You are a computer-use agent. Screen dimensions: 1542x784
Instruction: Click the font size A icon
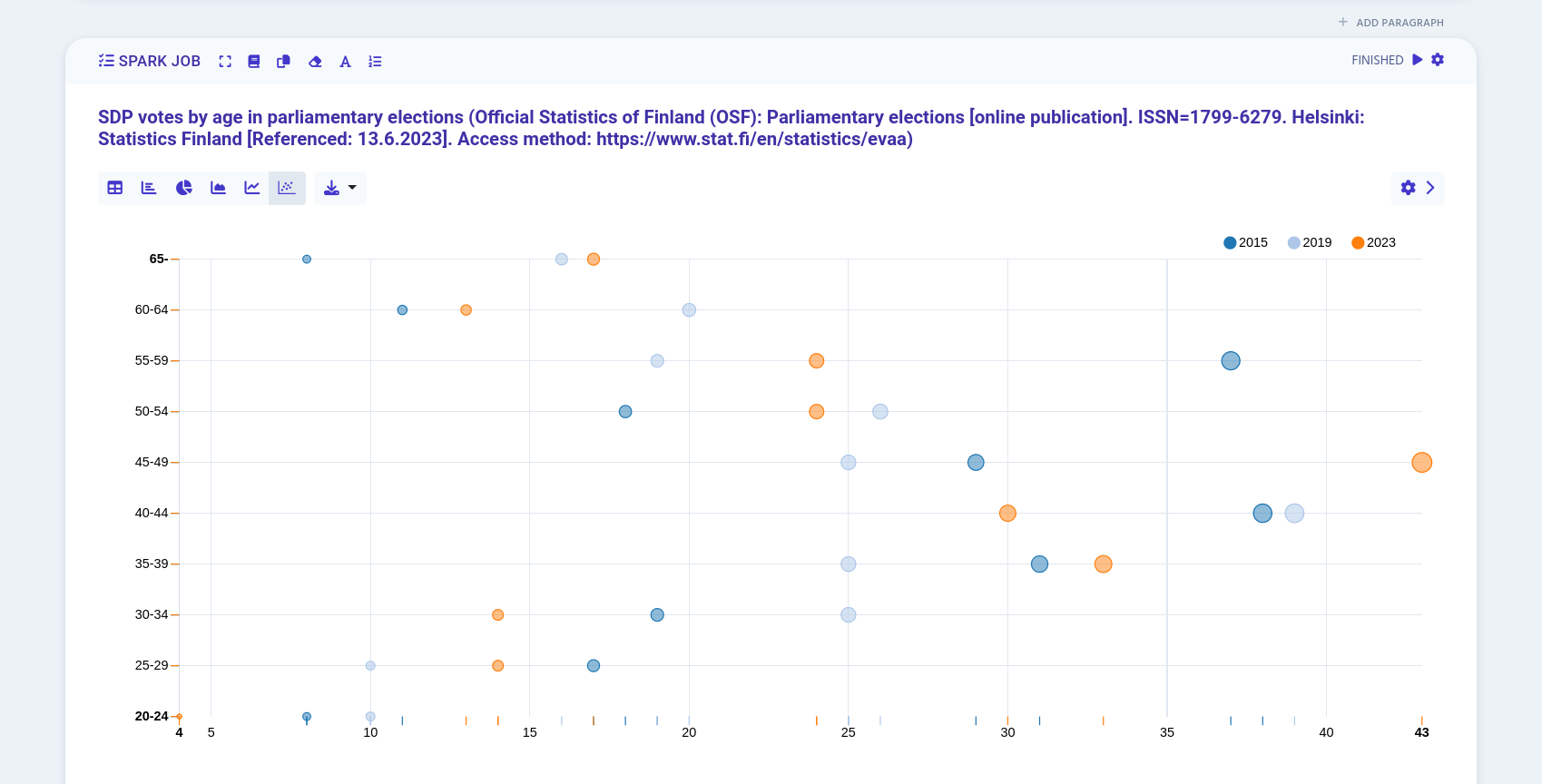click(345, 62)
